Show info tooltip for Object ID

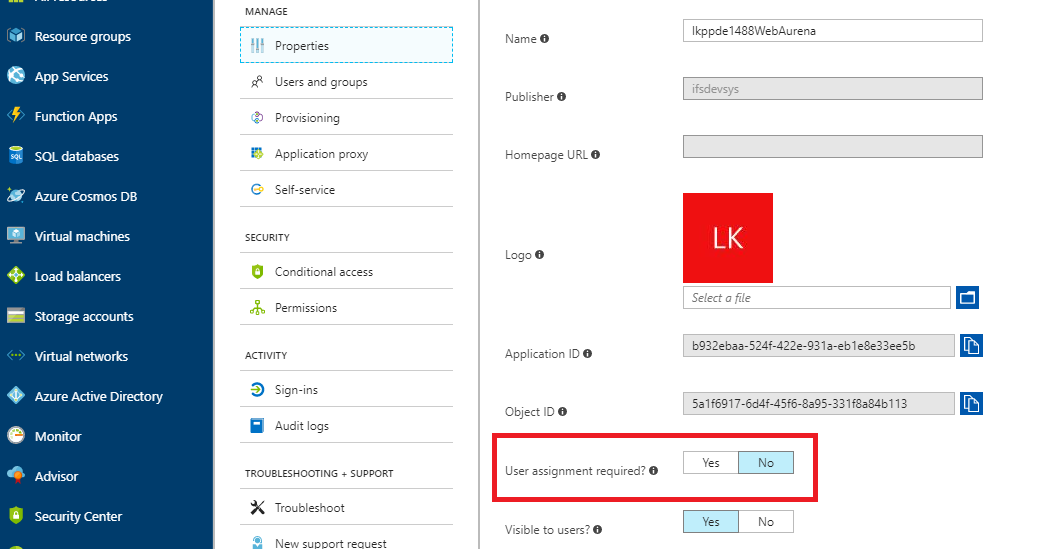coord(563,411)
